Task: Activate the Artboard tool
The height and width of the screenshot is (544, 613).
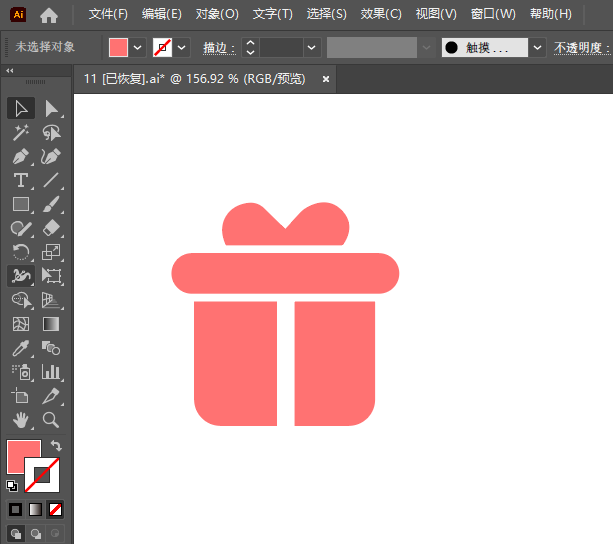Action: 21,396
